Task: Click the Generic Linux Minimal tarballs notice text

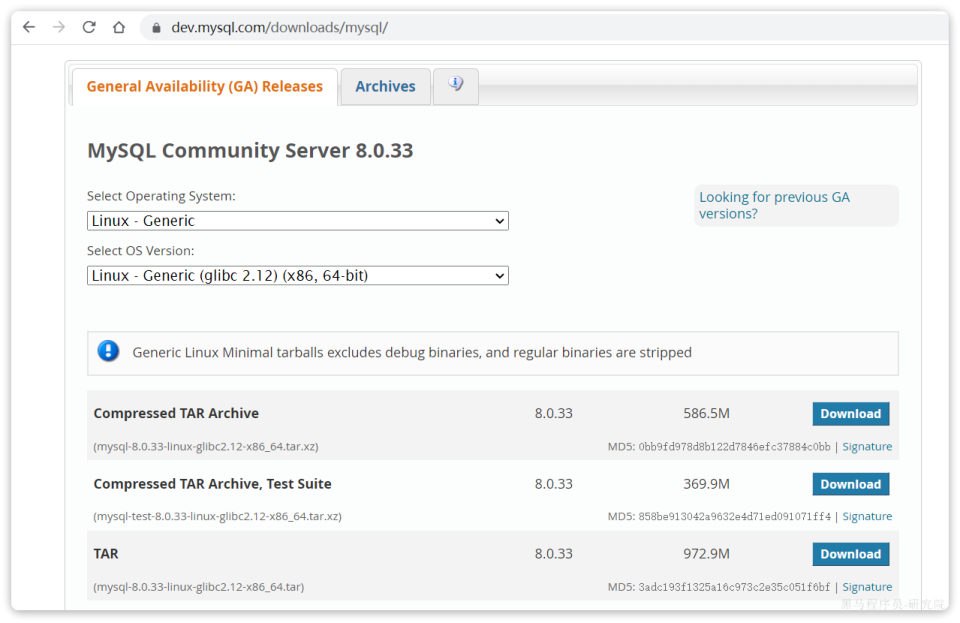Action: 412,353
